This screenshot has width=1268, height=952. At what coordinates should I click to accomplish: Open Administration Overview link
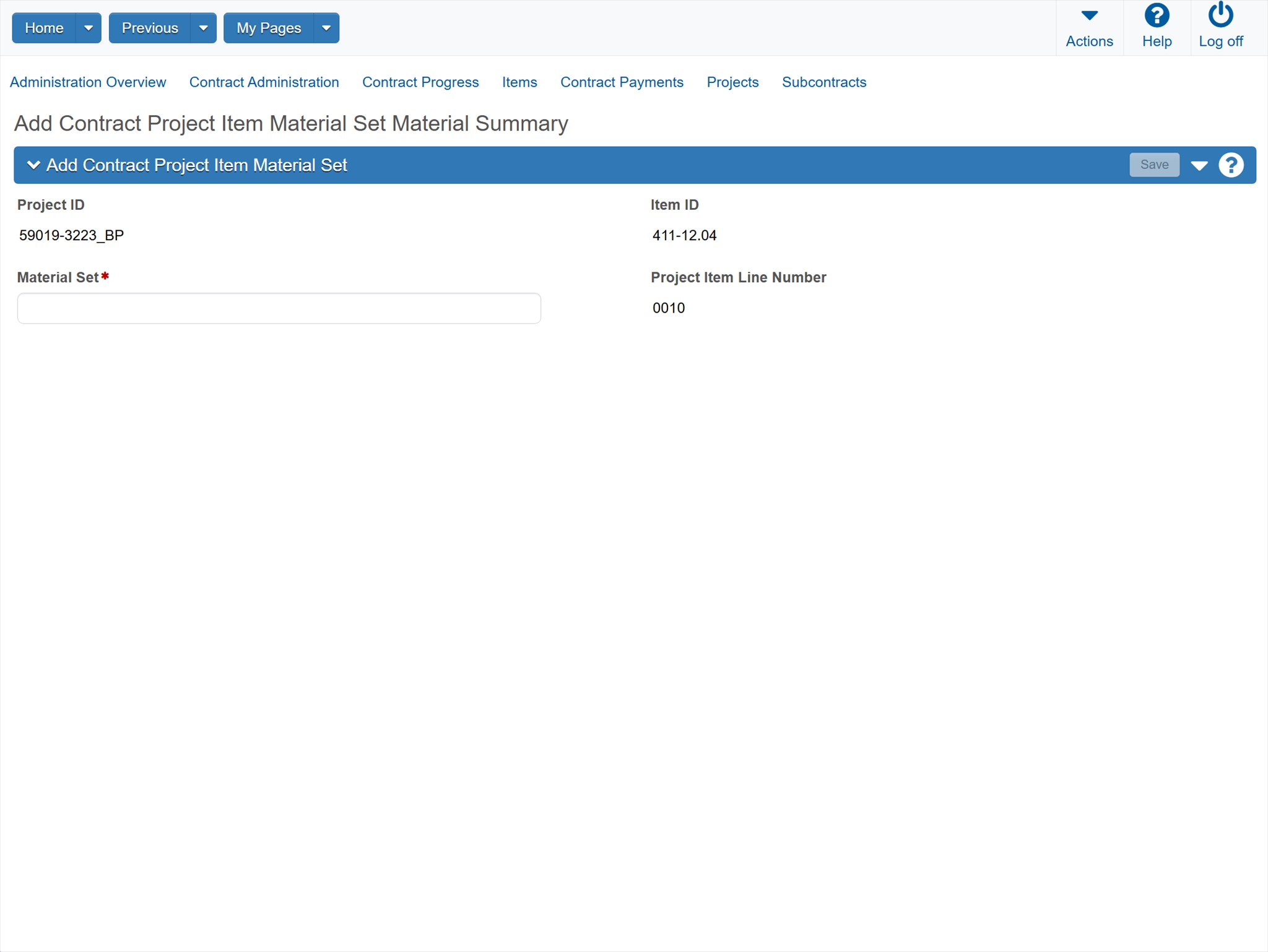[x=88, y=82]
